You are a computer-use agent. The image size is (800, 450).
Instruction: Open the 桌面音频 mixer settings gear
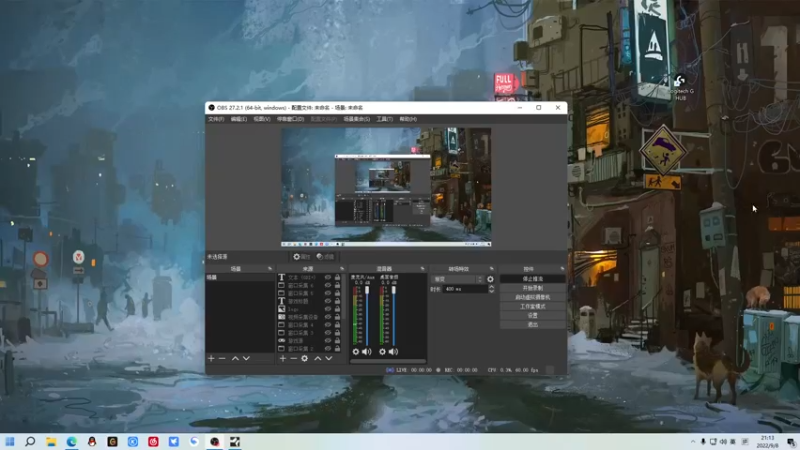pos(382,352)
